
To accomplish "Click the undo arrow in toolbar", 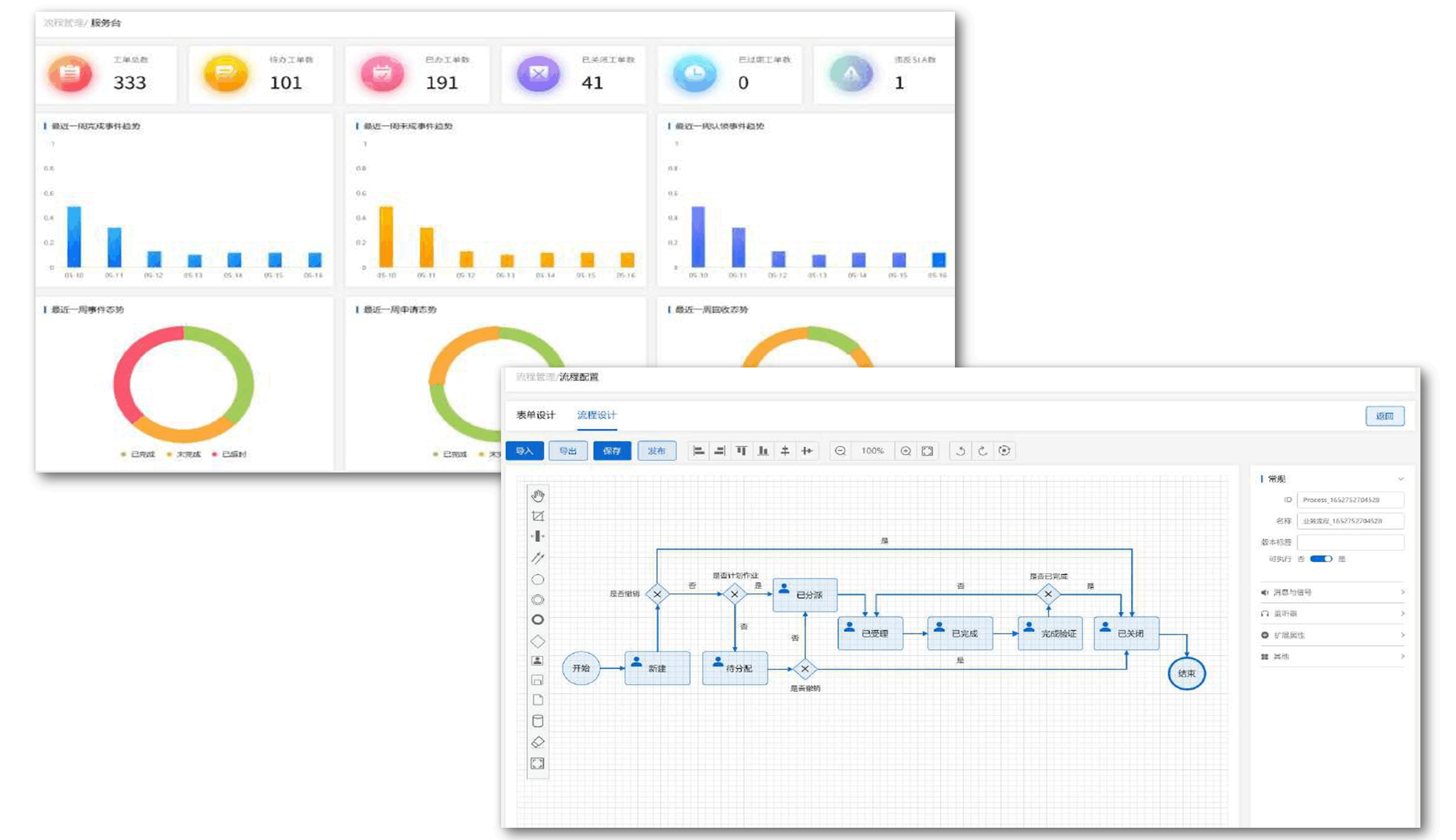I will pos(960,451).
